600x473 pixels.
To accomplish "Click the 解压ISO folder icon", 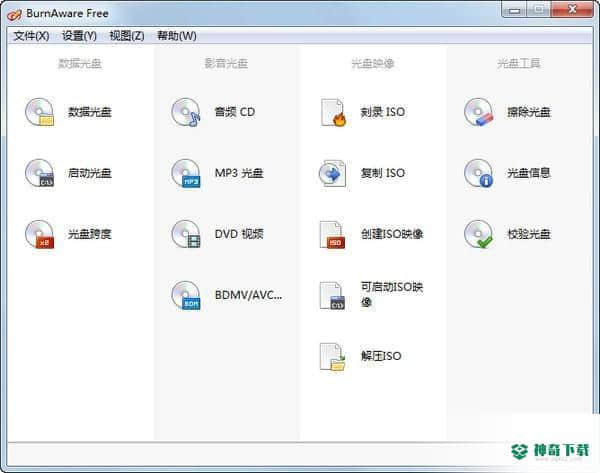I will (x=333, y=357).
